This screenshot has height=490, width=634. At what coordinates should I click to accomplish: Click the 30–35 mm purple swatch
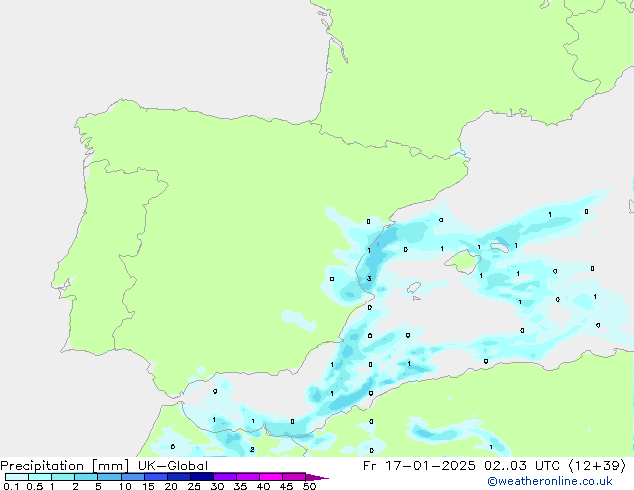tap(224, 477)
